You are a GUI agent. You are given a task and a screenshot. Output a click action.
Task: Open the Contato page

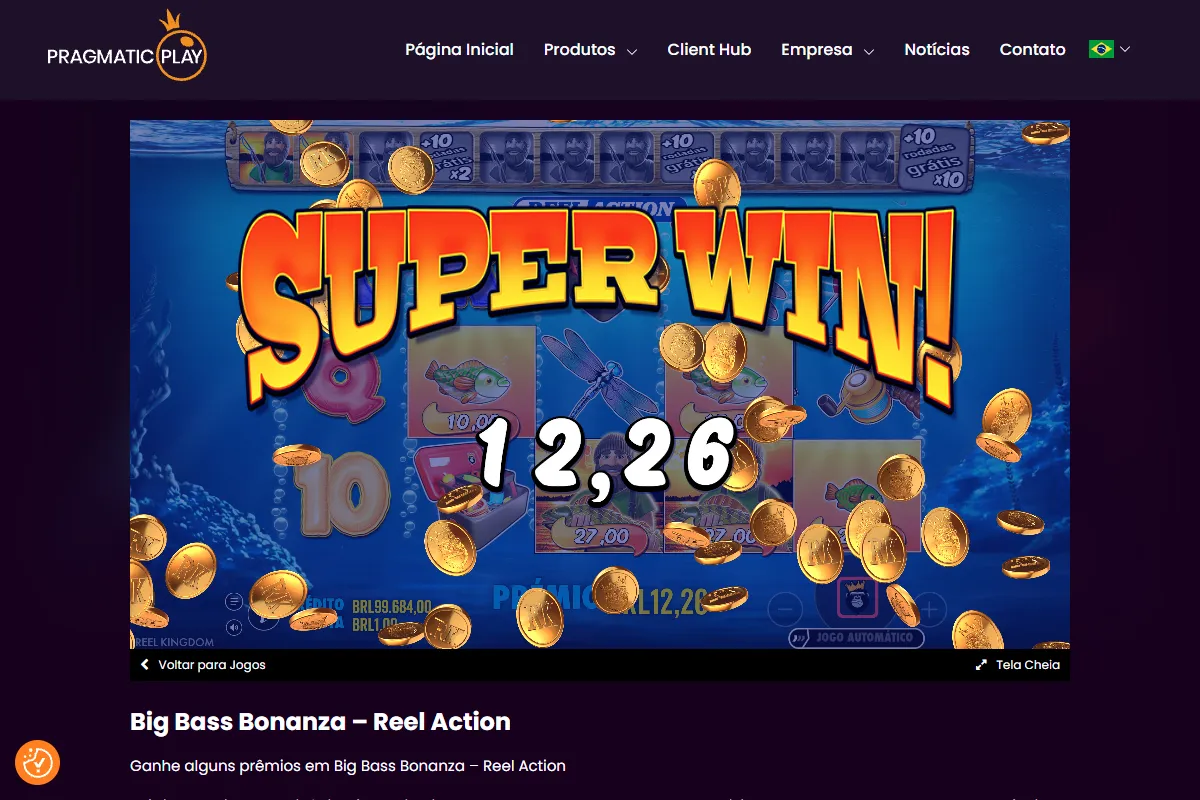[1032, 50]
